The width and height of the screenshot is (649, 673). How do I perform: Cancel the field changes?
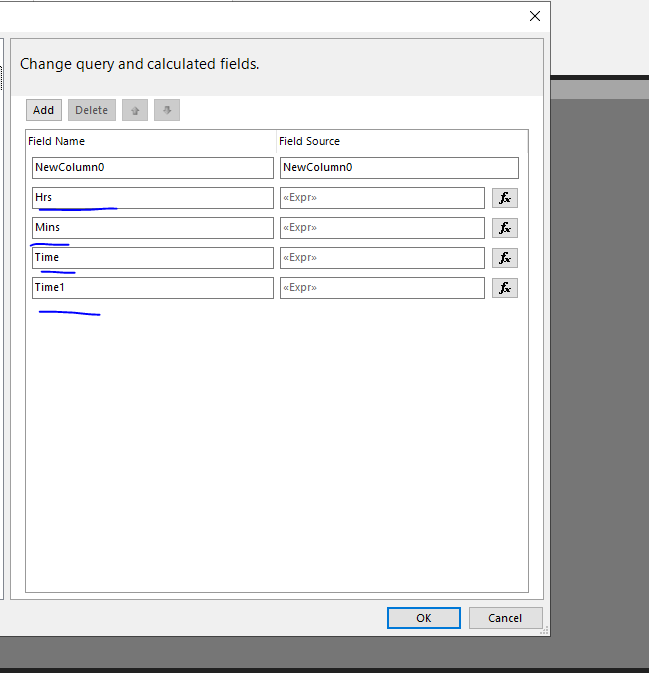coord(505,618)
